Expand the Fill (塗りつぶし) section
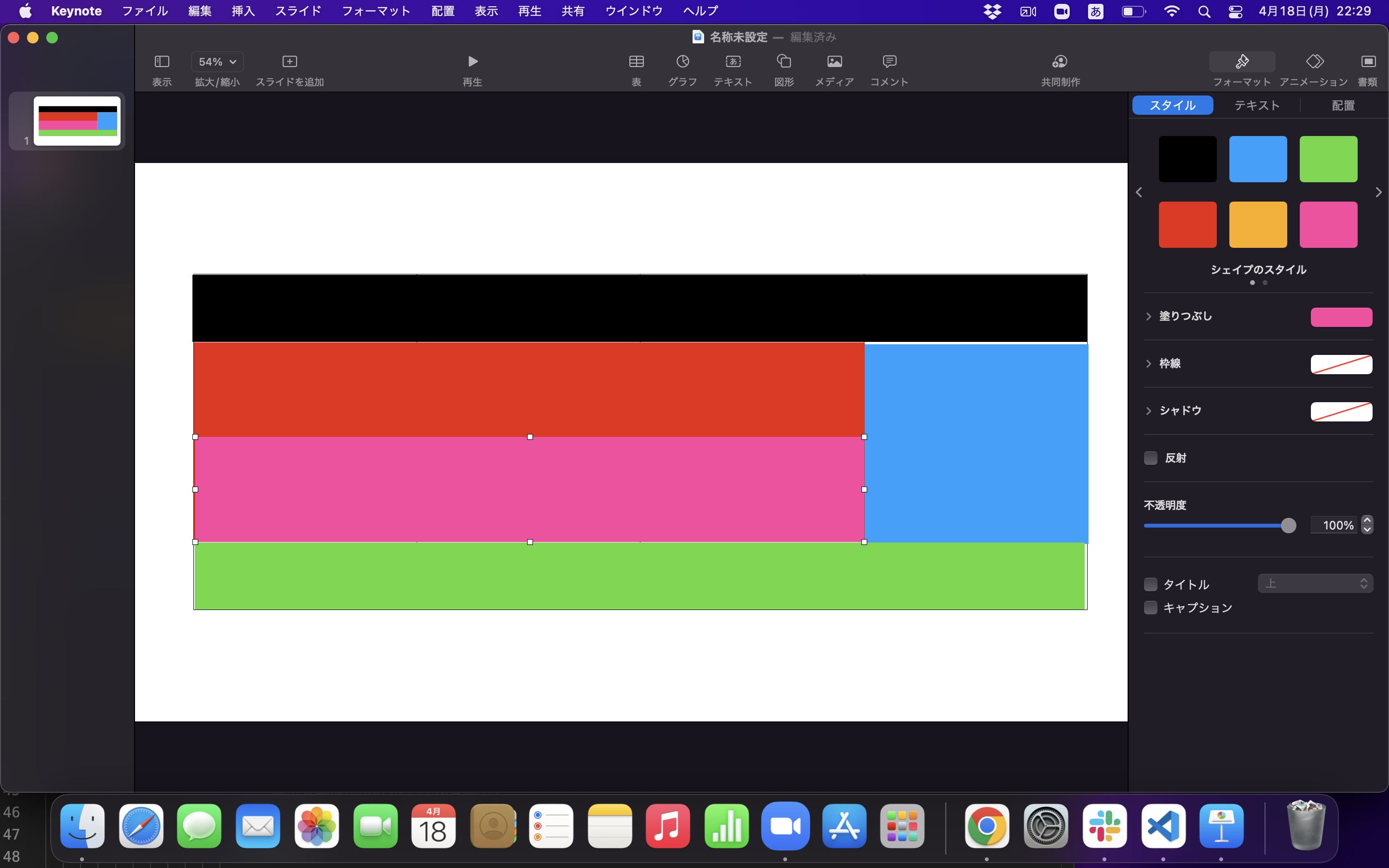This screenshot has height=868, width=1389. pos(1148,316)
